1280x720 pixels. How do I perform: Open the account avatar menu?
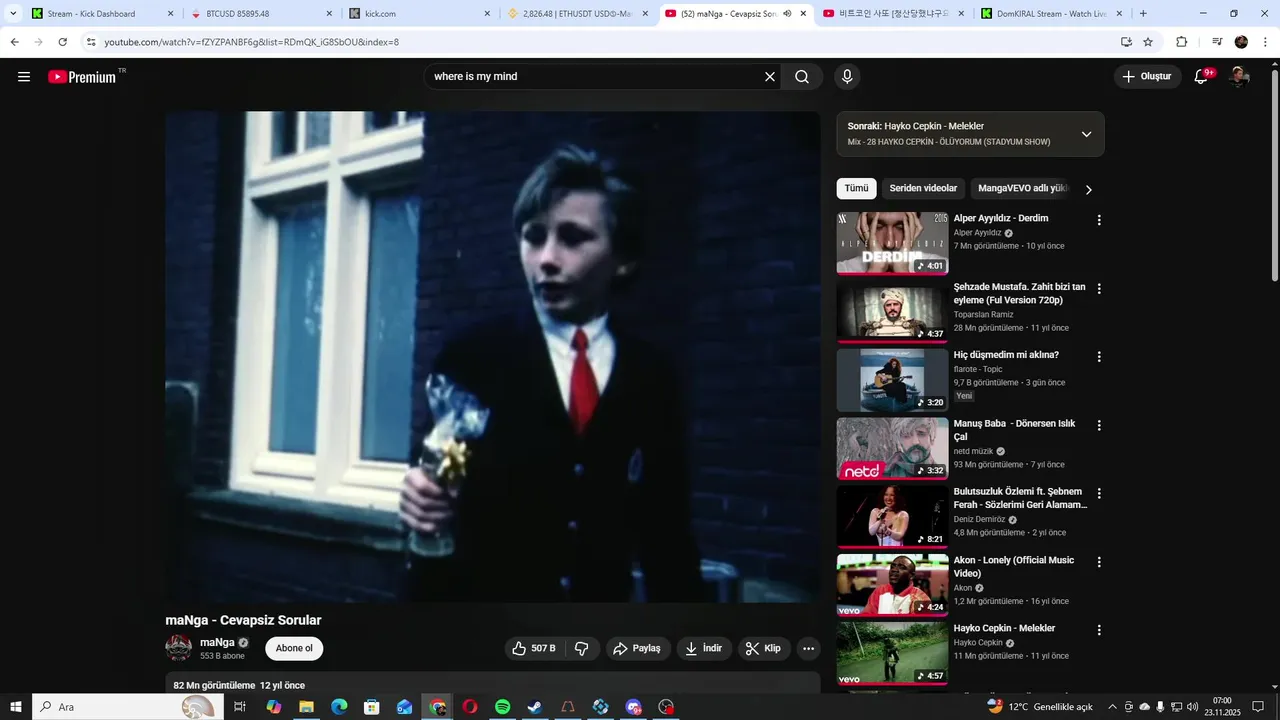(1239, 77)
